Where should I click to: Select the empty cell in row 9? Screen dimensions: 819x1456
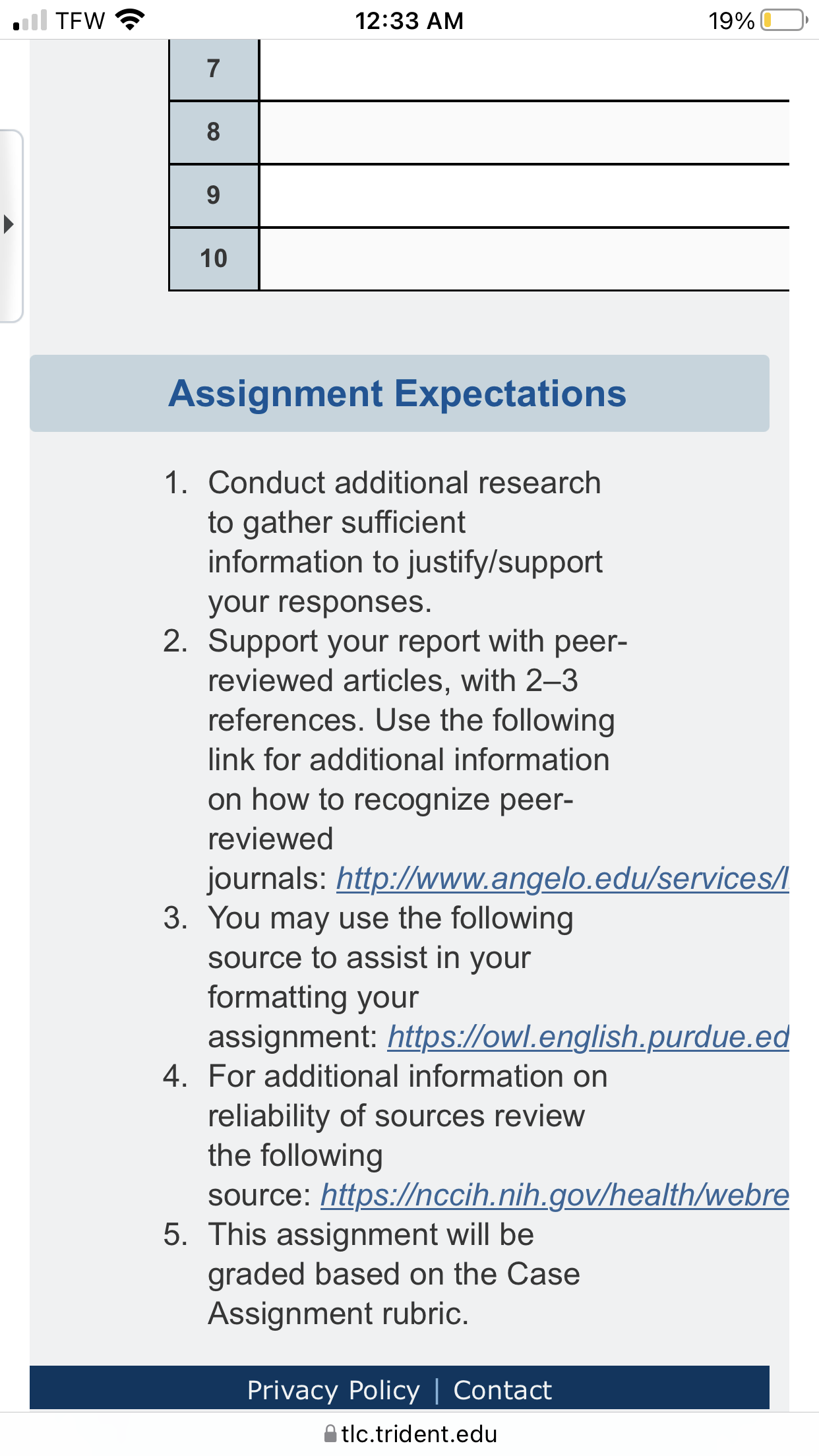(x=524, y=196)
